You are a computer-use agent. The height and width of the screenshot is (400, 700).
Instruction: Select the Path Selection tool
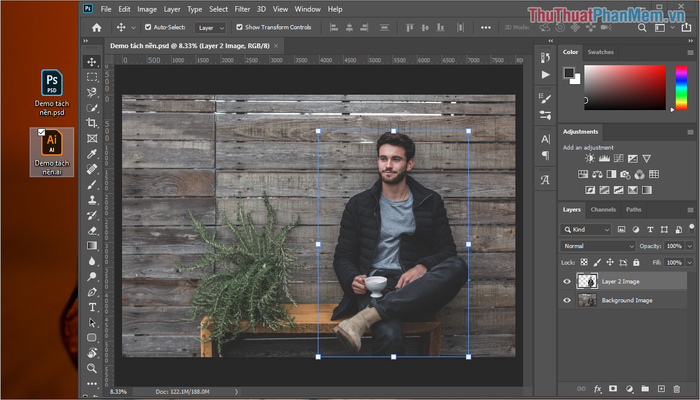pos(92,322)
